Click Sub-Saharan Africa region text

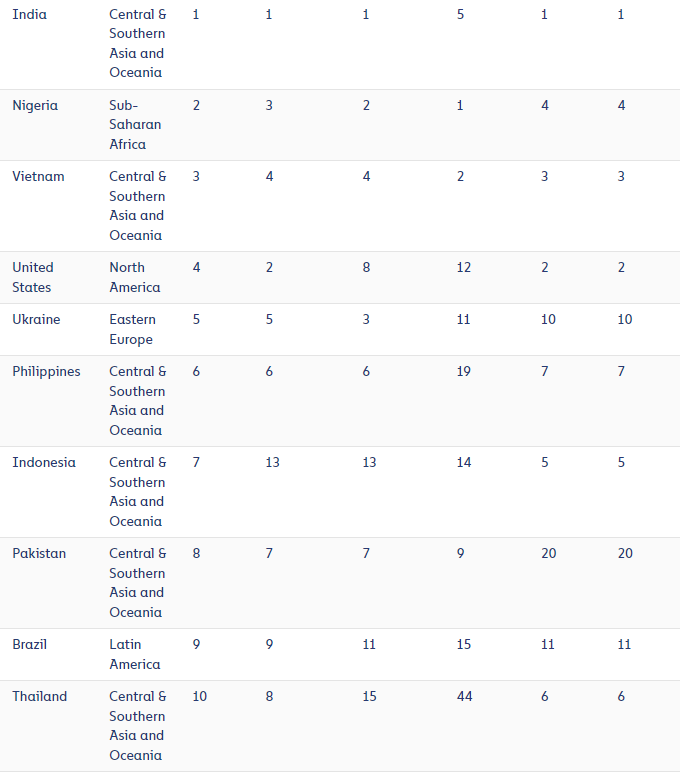135,125
